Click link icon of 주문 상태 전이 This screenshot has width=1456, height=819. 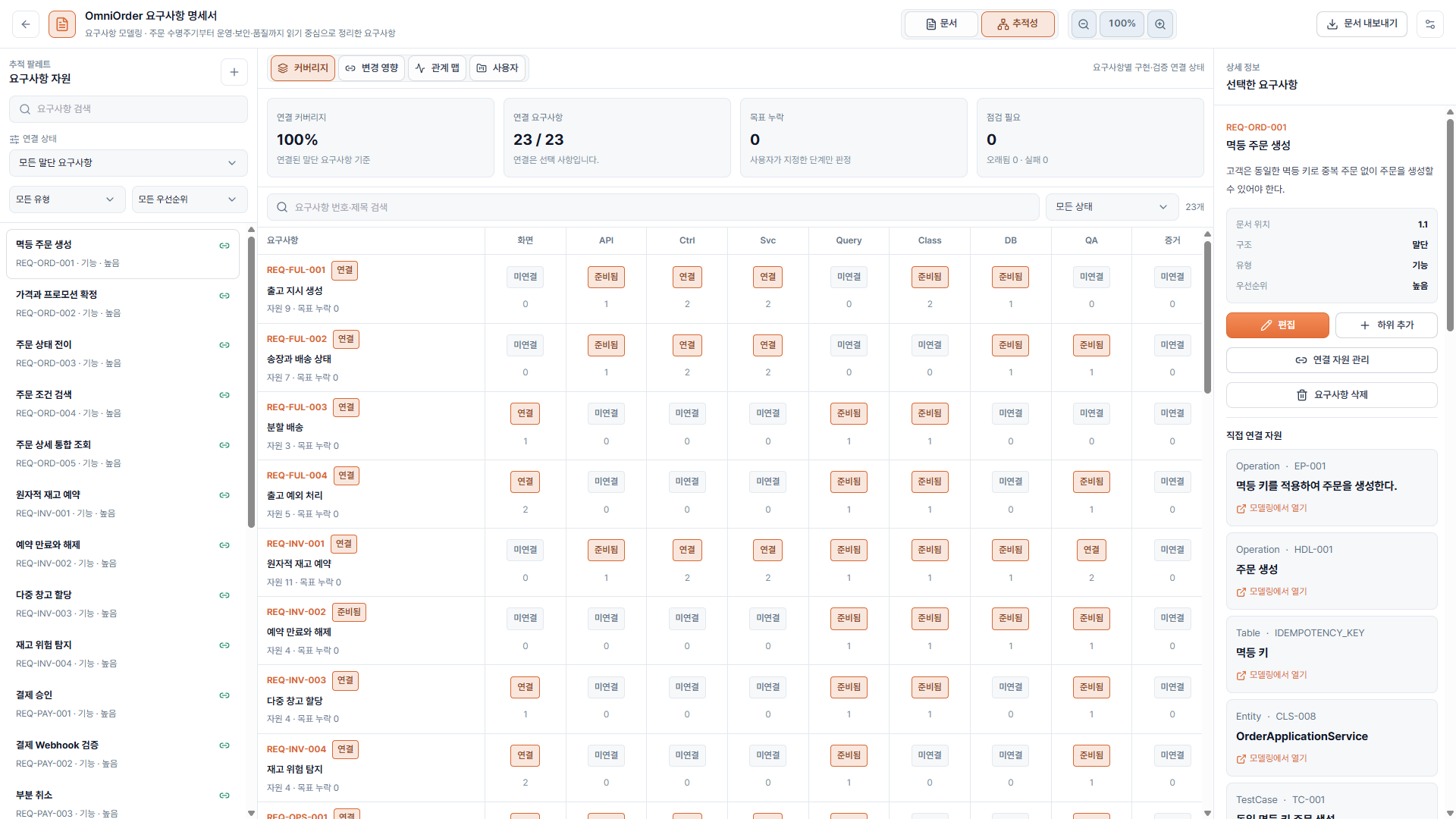(x=224, y=345)
